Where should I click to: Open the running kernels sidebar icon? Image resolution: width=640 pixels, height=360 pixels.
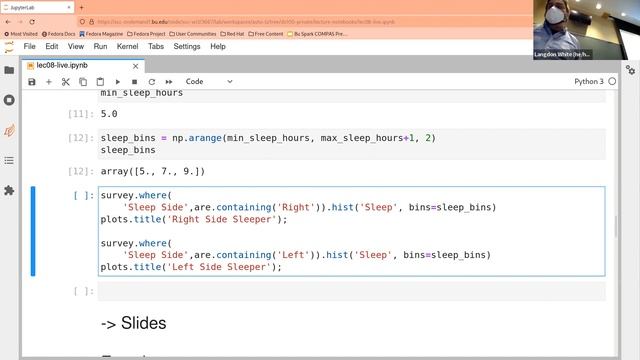[x=9, y=100]
